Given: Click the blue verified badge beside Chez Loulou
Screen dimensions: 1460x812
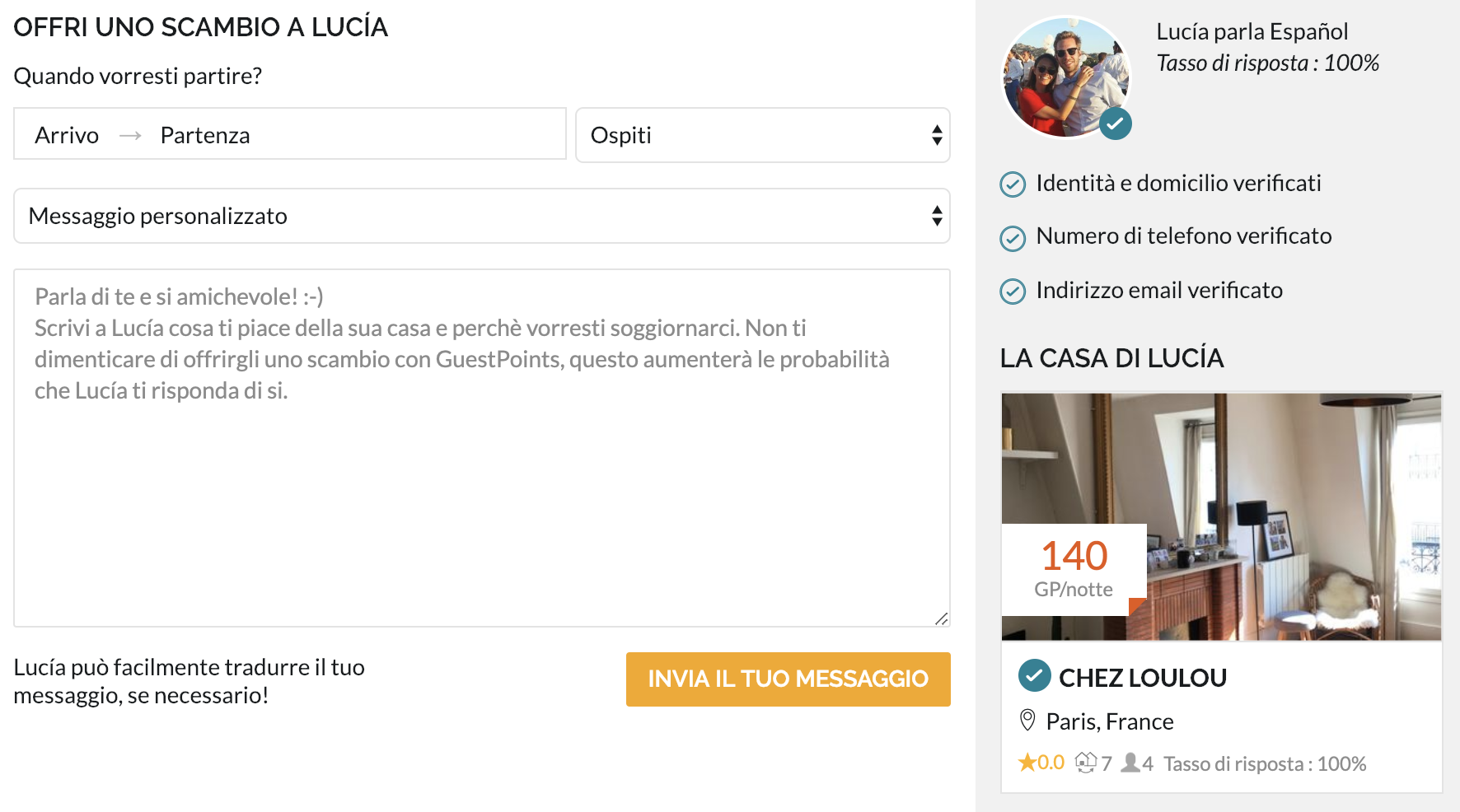Looking at the screenshot, I should pyautogui.click(x=1034, y=675).
